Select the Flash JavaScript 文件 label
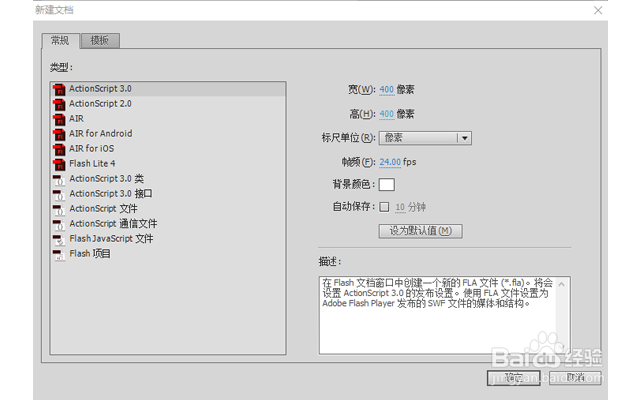The image size is (640, 400). [111, 238]
